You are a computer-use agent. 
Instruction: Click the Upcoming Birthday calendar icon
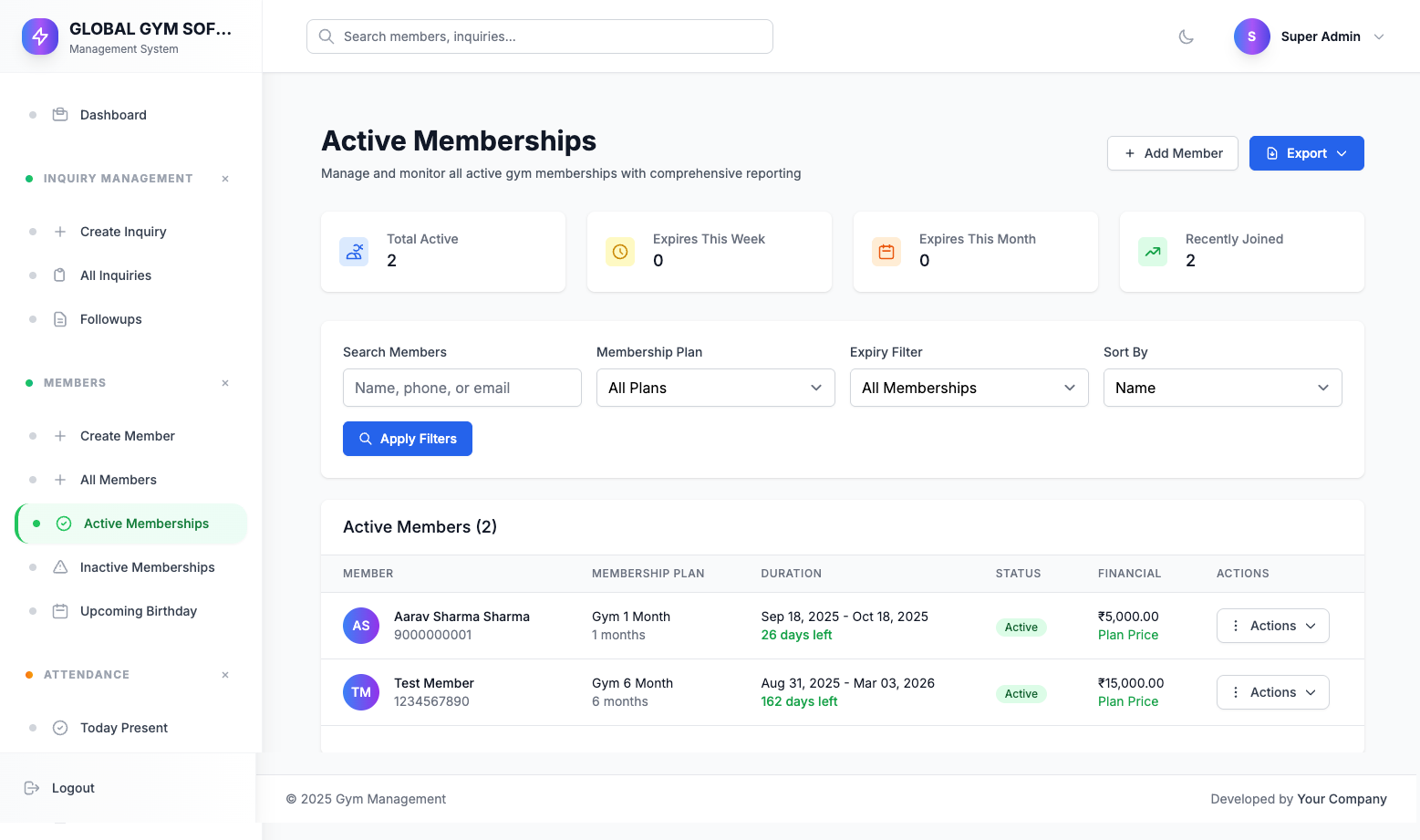click(59, 610)
